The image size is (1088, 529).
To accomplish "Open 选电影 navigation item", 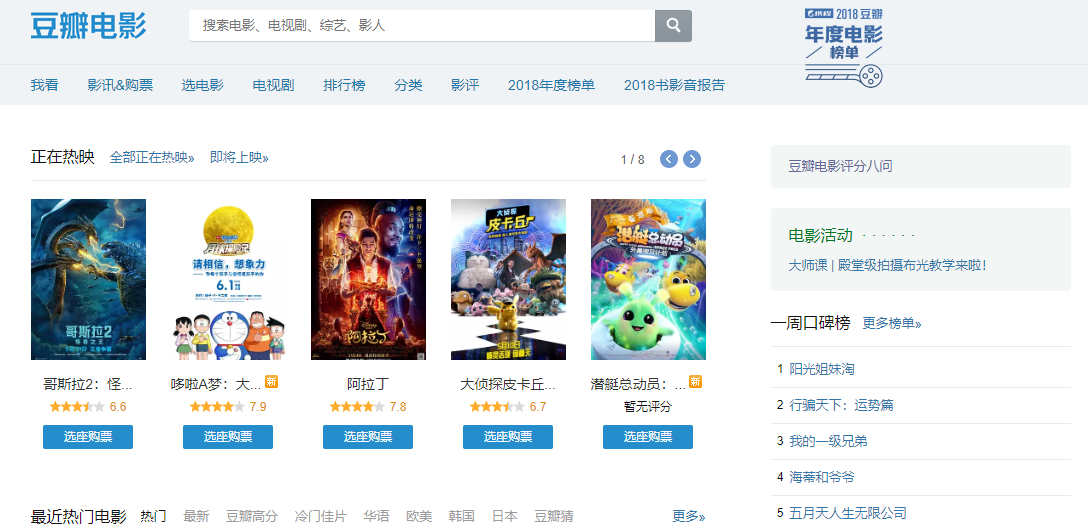I will pyautogui.click(x=203, y=85).
